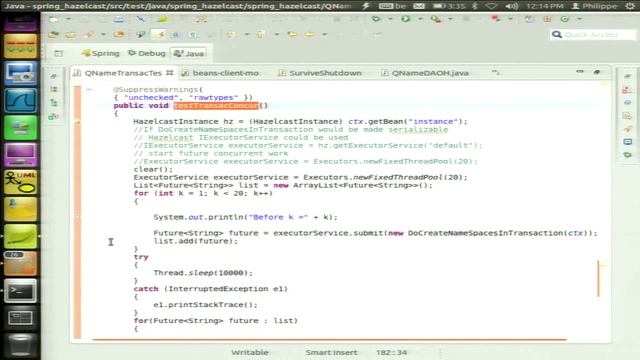The image size is (640, 360).
Task: Click the Print icon in the toolbar
Action: tap(119, 19)
